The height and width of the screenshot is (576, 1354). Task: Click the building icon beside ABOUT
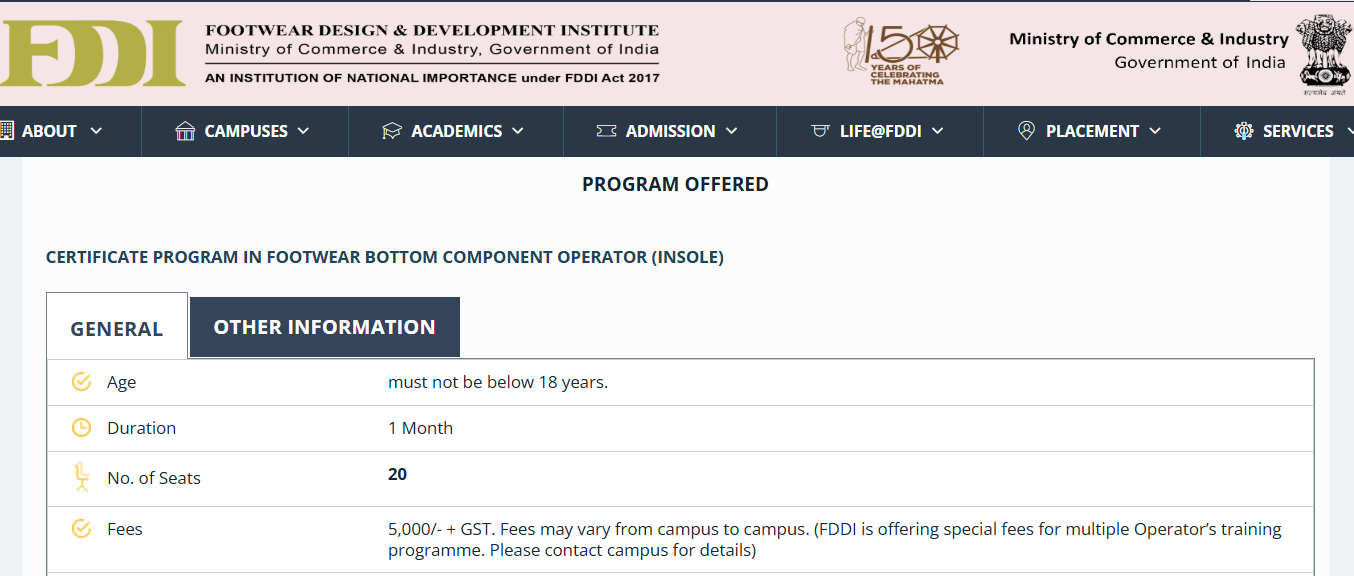[6, 131]
